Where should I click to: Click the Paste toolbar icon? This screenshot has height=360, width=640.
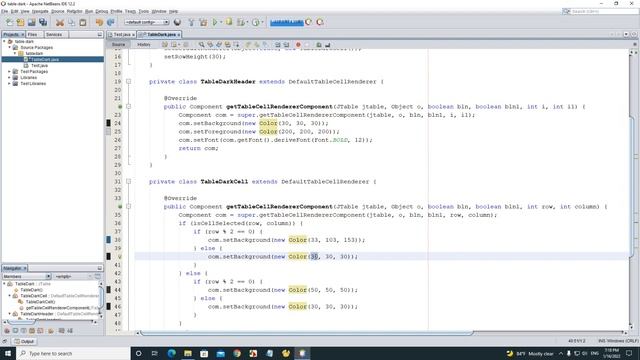(83, 22)
